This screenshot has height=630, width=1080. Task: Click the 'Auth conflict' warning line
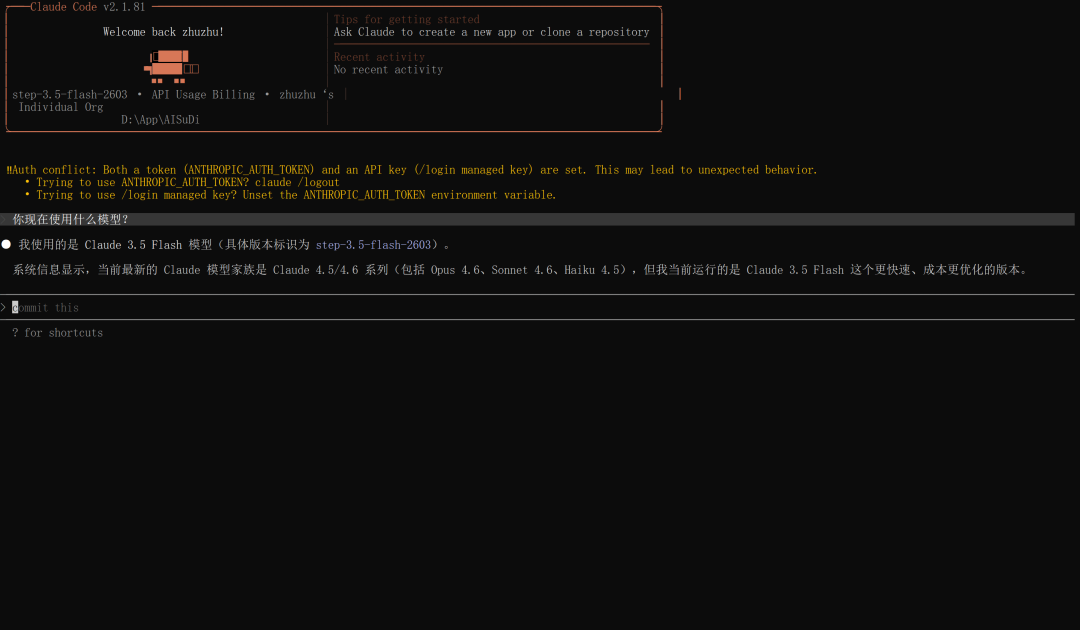412,169
